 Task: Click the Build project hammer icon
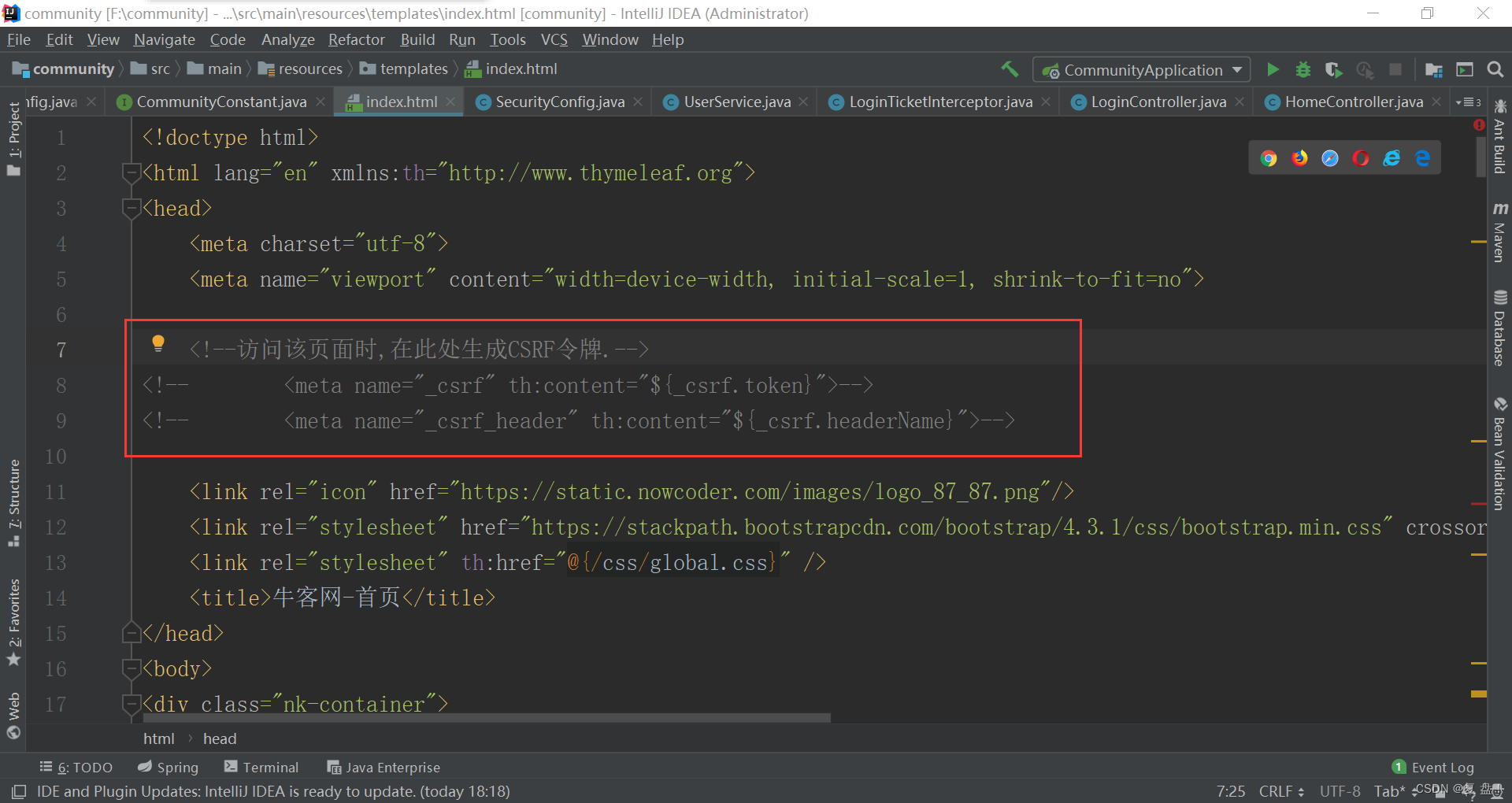coord(1010,69)
